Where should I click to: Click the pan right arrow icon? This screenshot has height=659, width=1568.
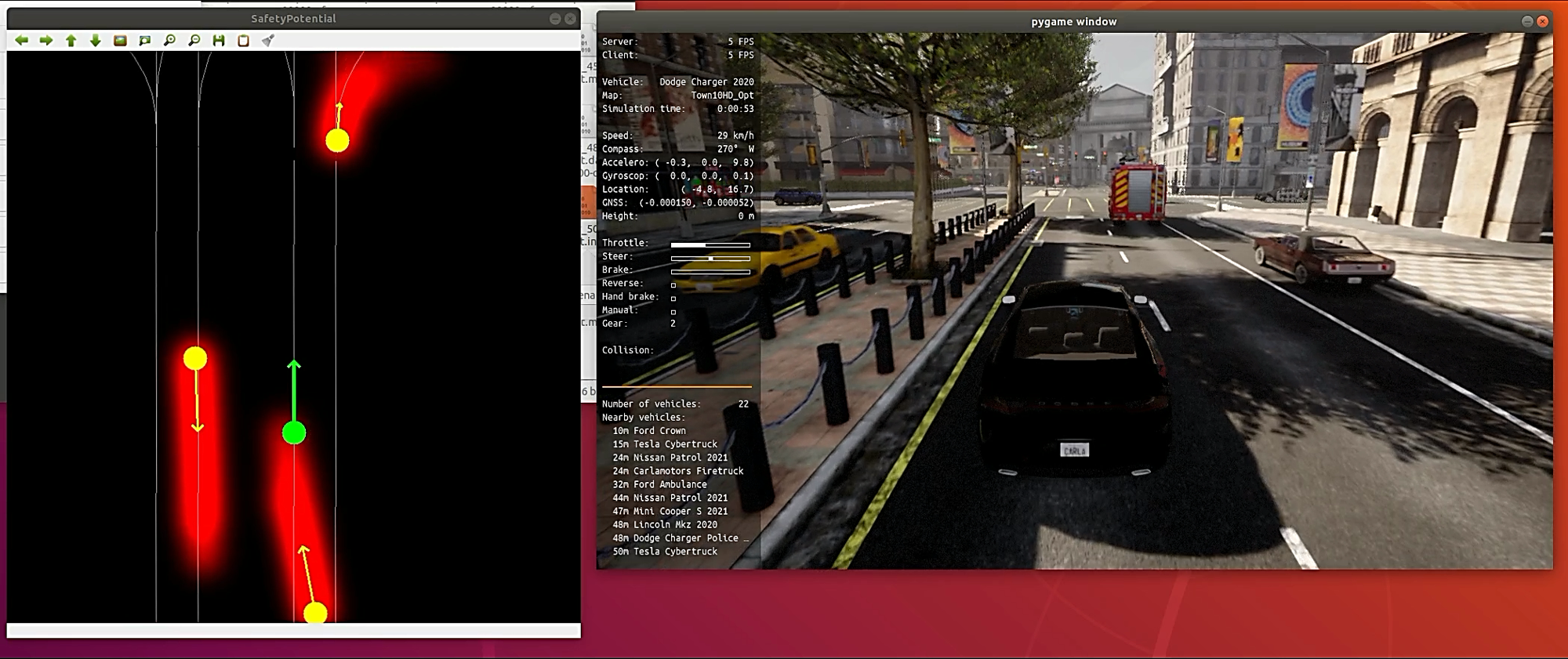(46, 40)
